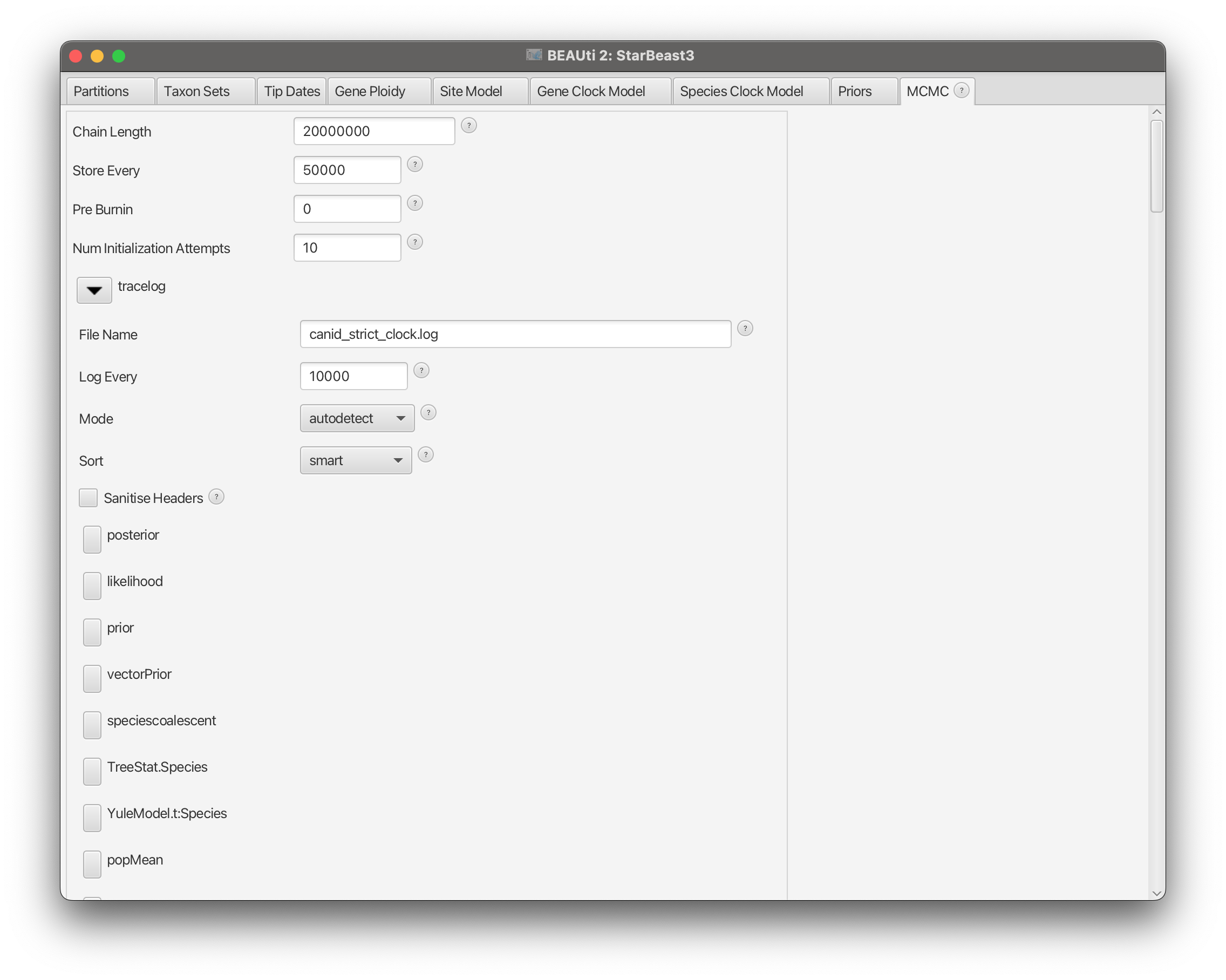Screen dimensions: 1226x980
Task: Toggle the posterior logger button
Action: pyautogui.click(x=92, y=539)
